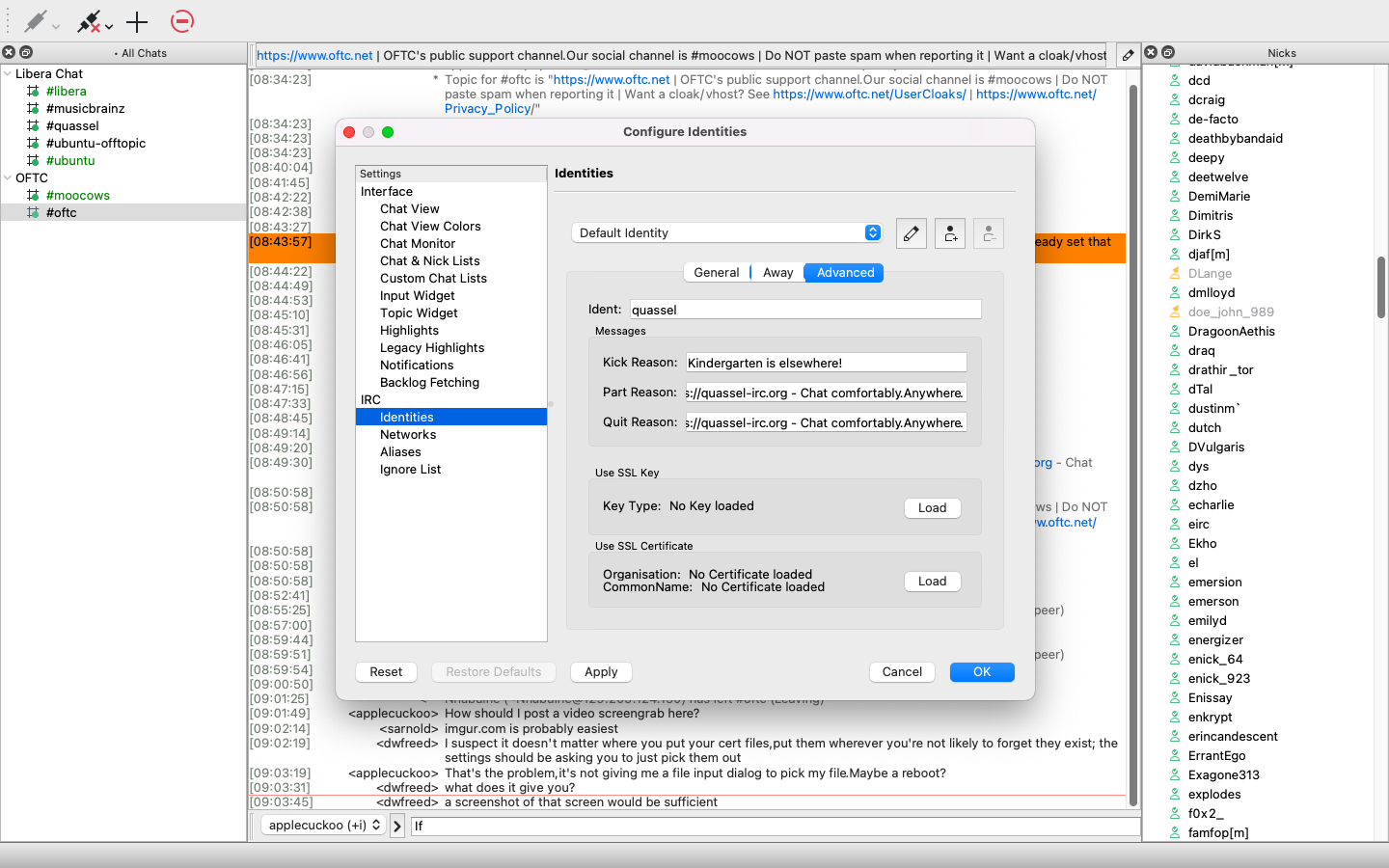Float the All Chats panel

(x=26, y=53)
